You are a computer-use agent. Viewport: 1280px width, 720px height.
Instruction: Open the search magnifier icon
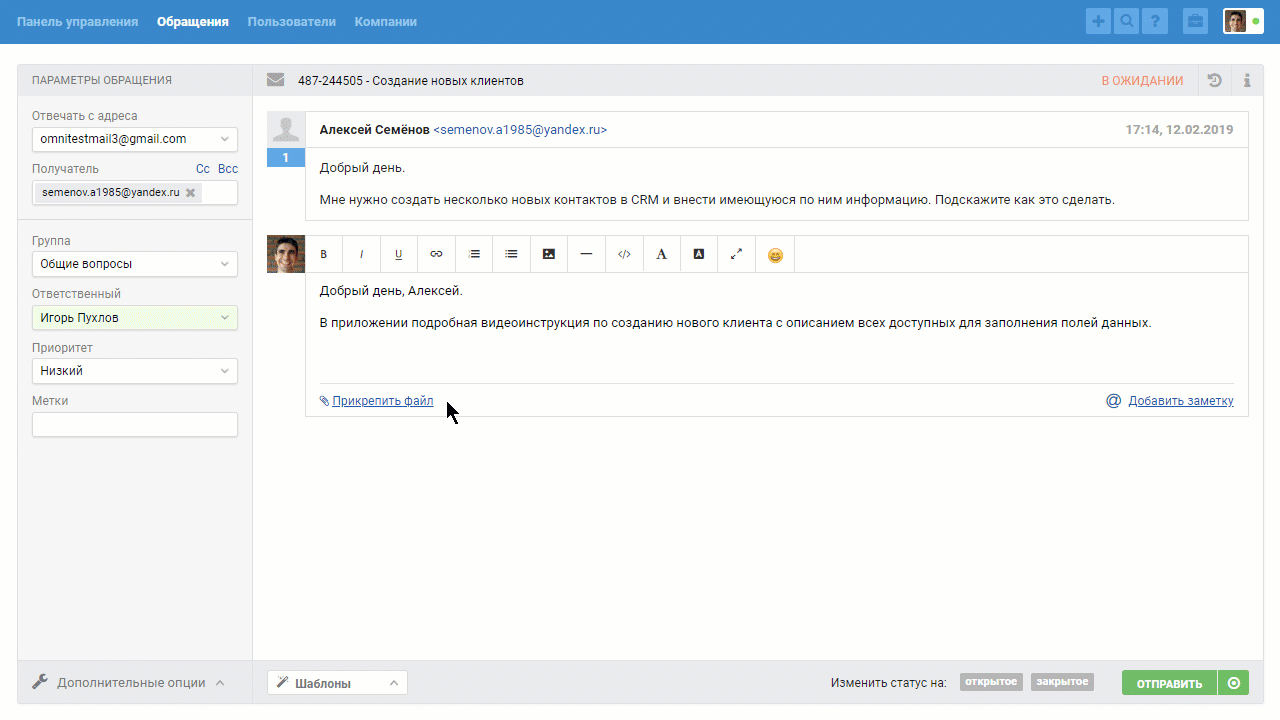pyautogui.click(x=1126, y=21)
